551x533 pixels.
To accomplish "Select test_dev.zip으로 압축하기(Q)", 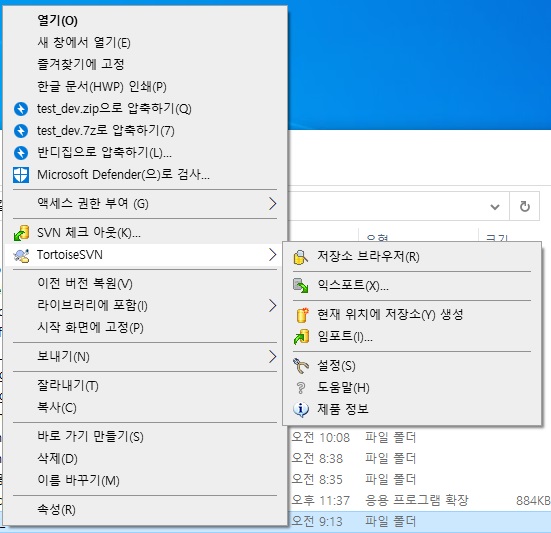I will tap(145, 109).
